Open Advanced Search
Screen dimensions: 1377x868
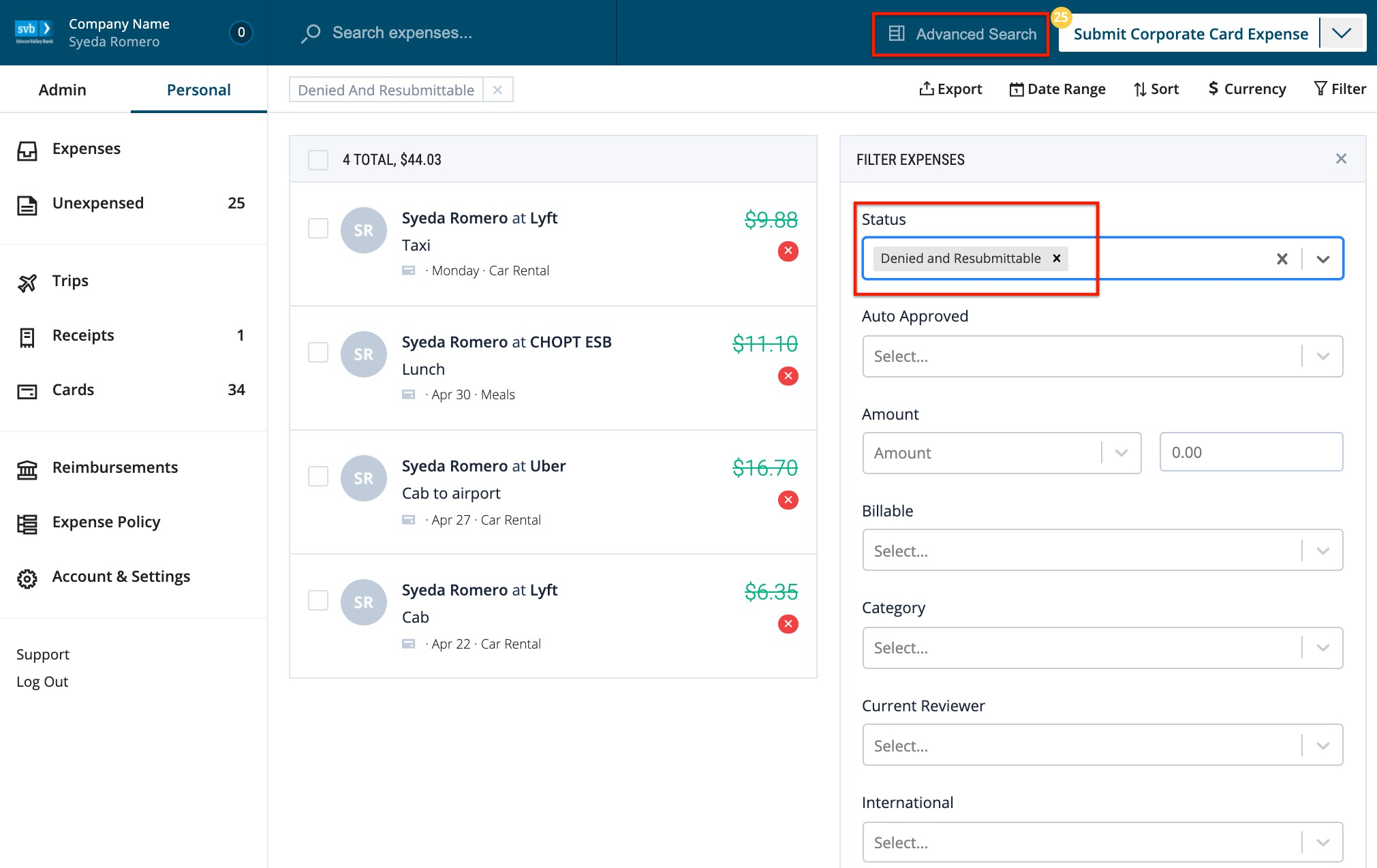(x=960, y=33)
